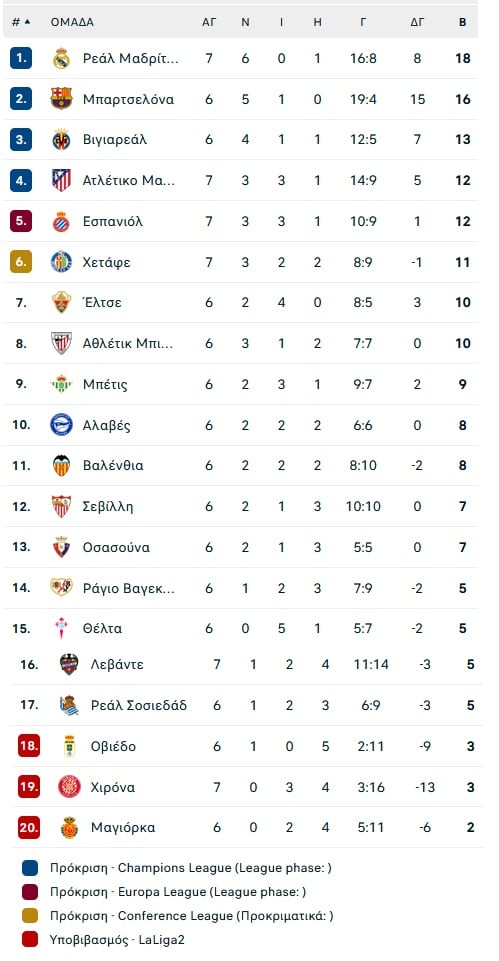The image size is (499, 961).
Task: Click the Espanyol club crest
Action: coord(61,221)
